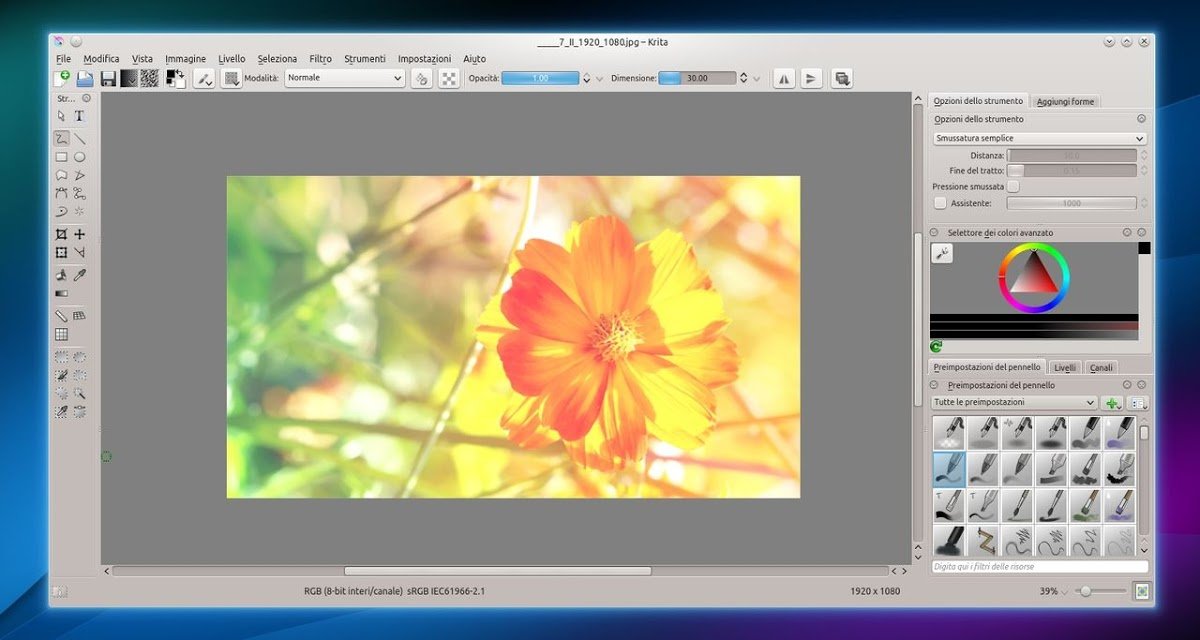Activate the color picker eyedropper tool

[x=79, y=274]
